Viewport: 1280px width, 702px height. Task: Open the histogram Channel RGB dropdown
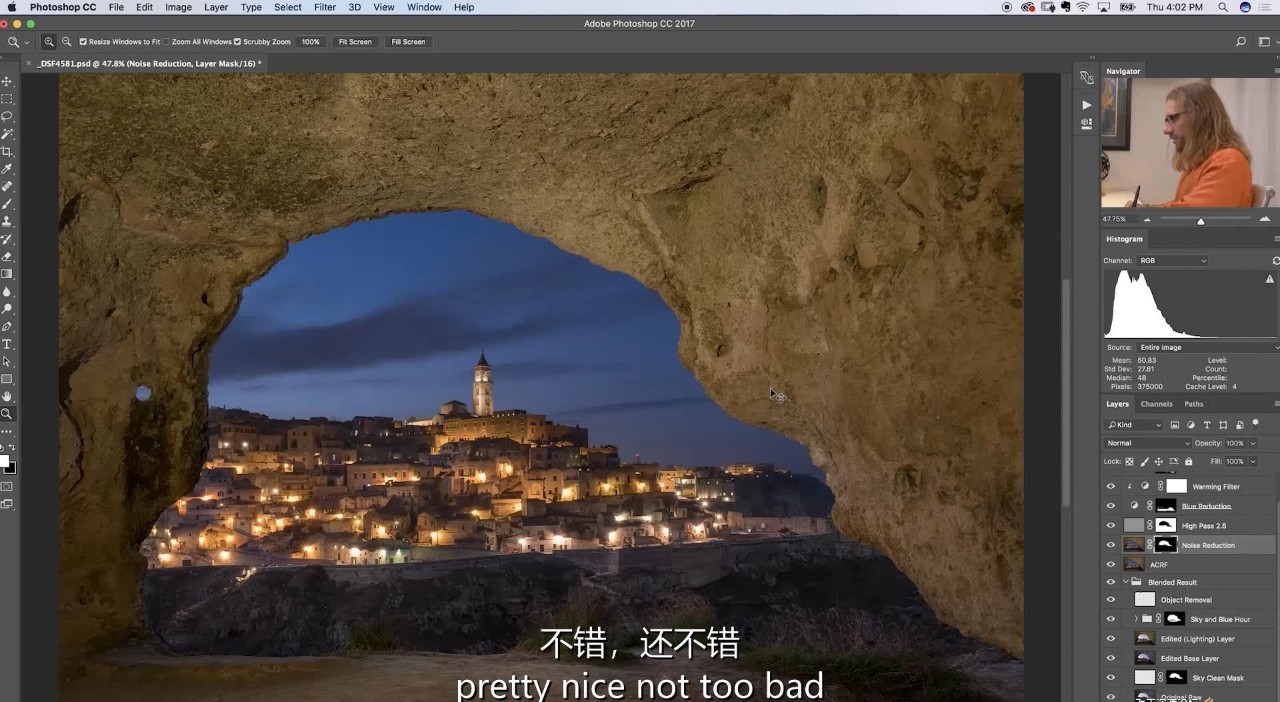[x=1172, y=261]
